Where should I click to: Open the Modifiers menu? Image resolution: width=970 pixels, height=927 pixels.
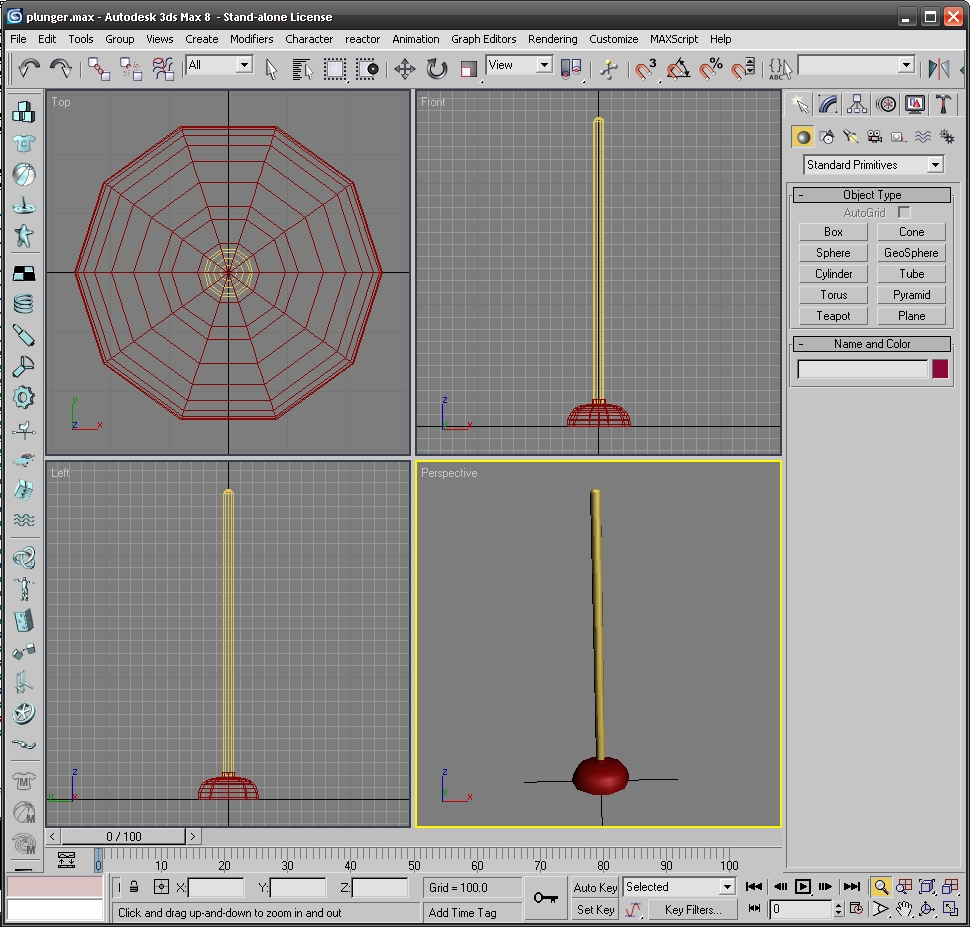(251, 39)
